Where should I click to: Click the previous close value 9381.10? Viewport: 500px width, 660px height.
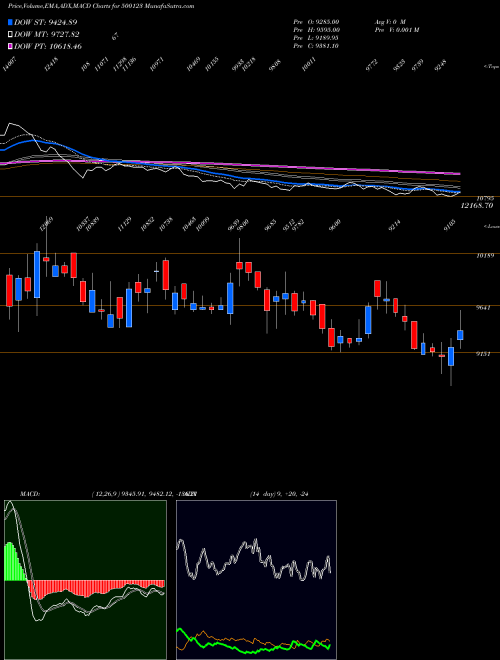pos(327,46)
